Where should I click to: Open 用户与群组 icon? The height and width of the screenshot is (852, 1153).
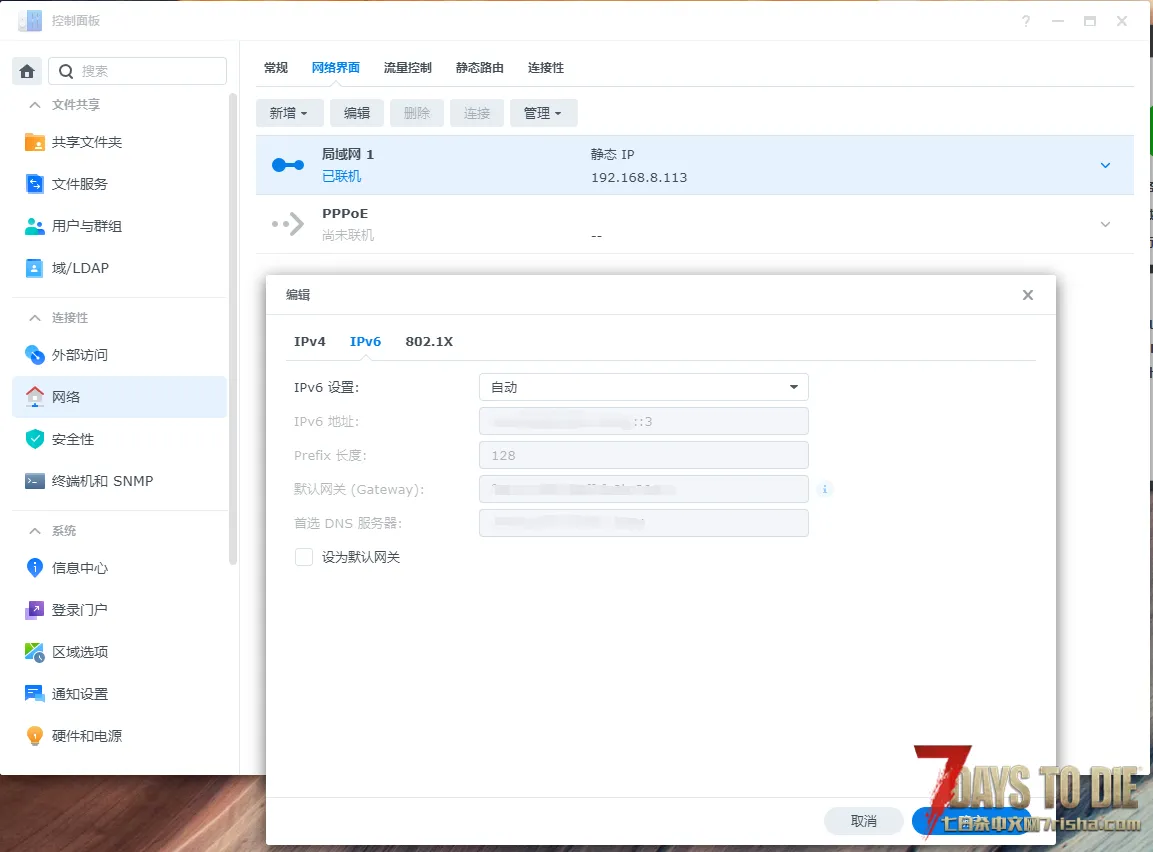coord(35,226)
